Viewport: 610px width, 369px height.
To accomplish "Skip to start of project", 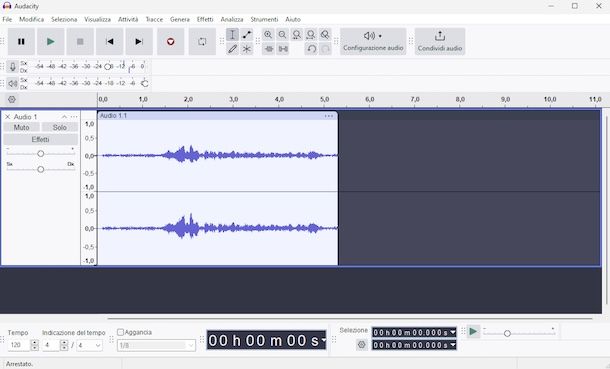I will [110, 41].
